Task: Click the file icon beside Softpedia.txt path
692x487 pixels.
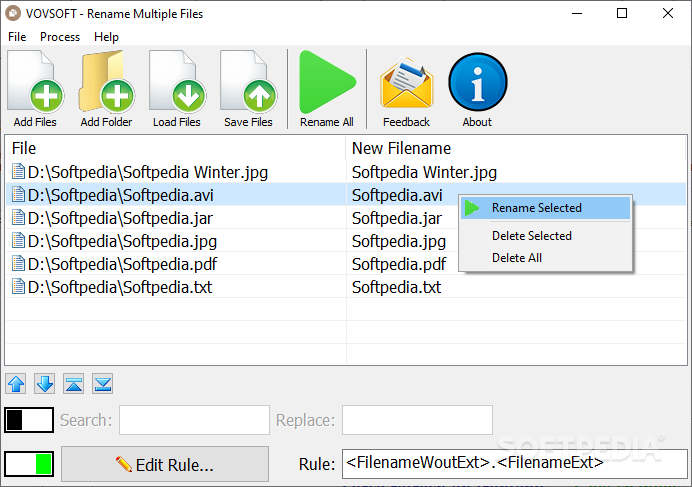Action: 18,286
